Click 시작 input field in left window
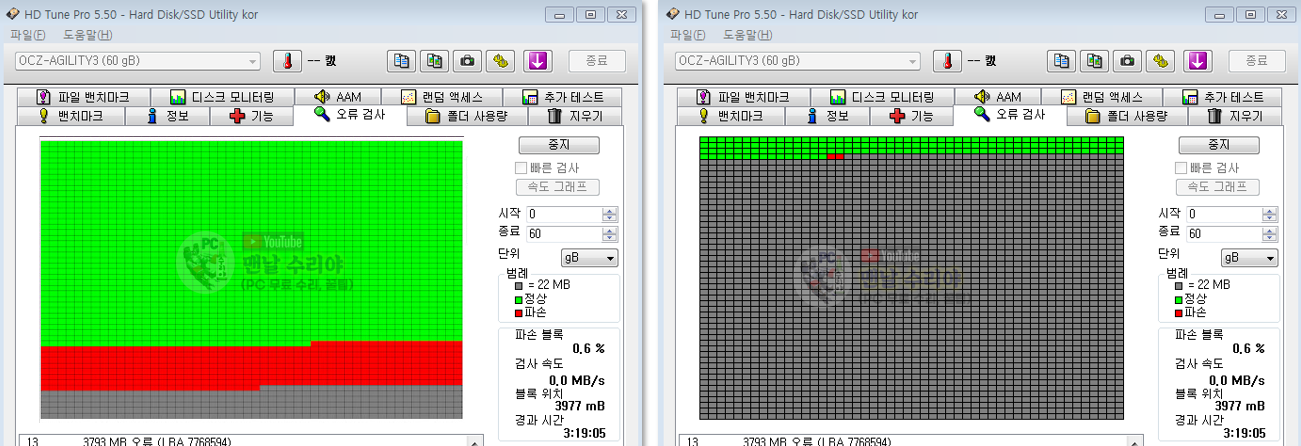 click(x=565, y=214)
